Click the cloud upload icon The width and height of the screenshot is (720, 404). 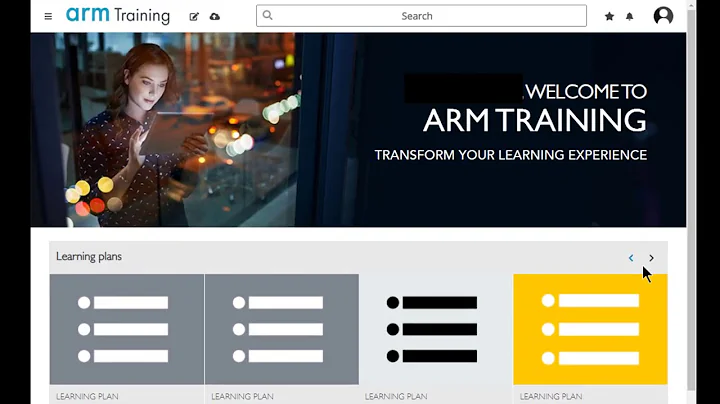point(215,17)
